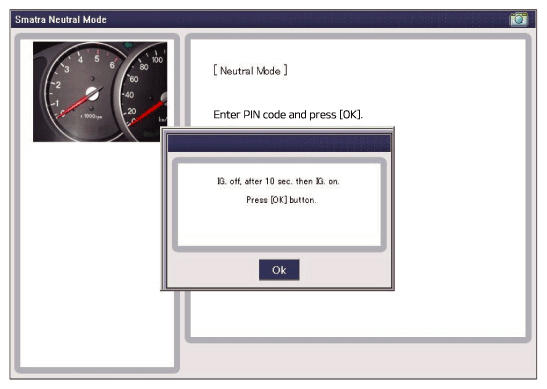
Task: Click the 'Press [OK] button.' text
Action: 282,200
